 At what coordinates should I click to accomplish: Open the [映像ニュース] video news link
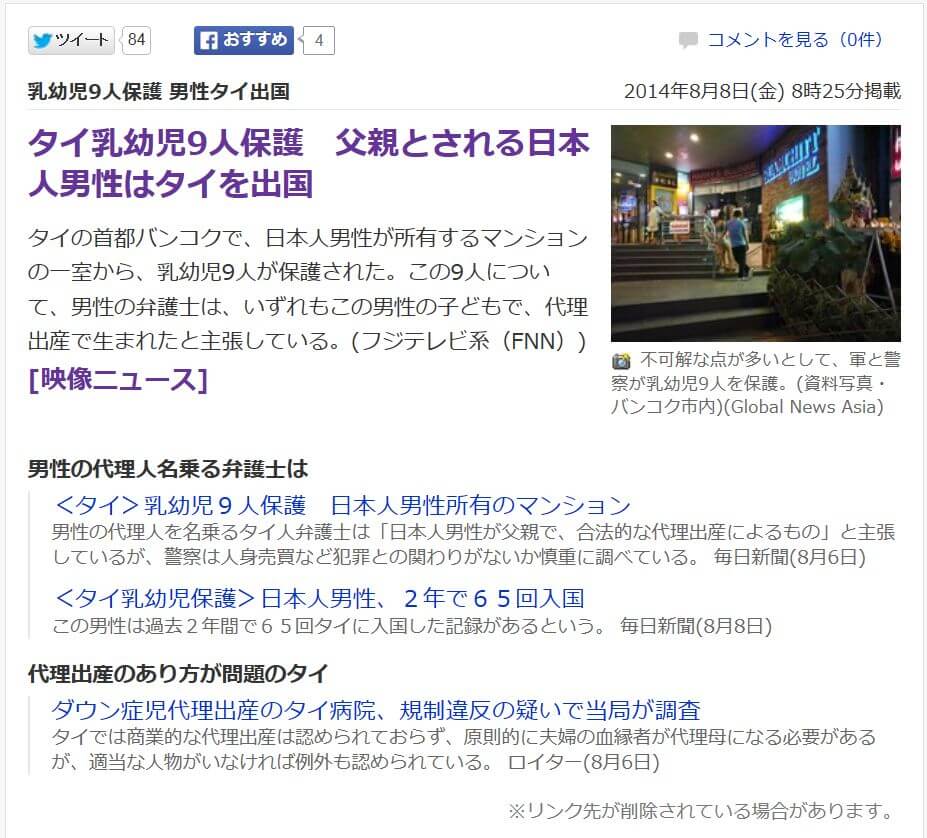[x=118, y=380]
